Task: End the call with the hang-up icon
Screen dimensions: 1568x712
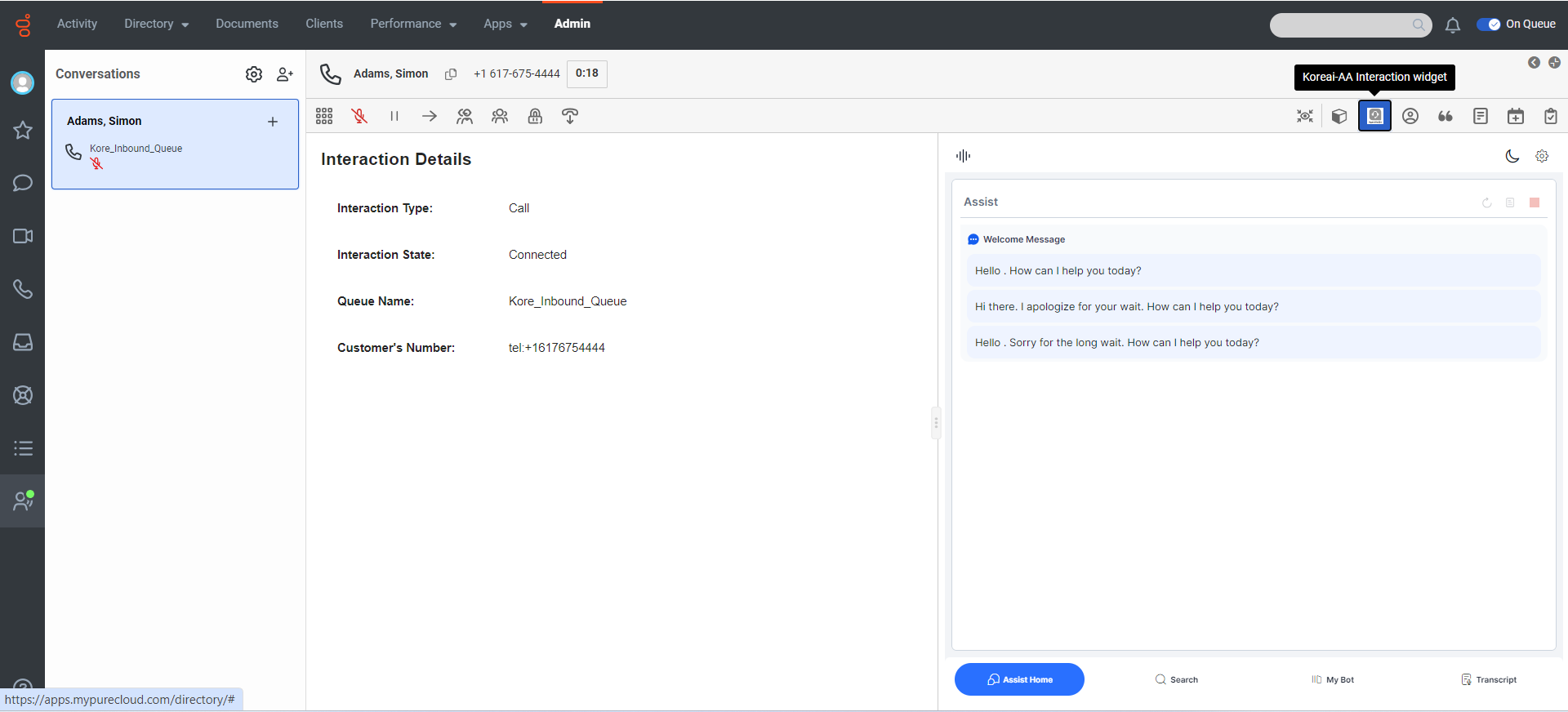Action: pyautogui.click(x=570, y=116)
